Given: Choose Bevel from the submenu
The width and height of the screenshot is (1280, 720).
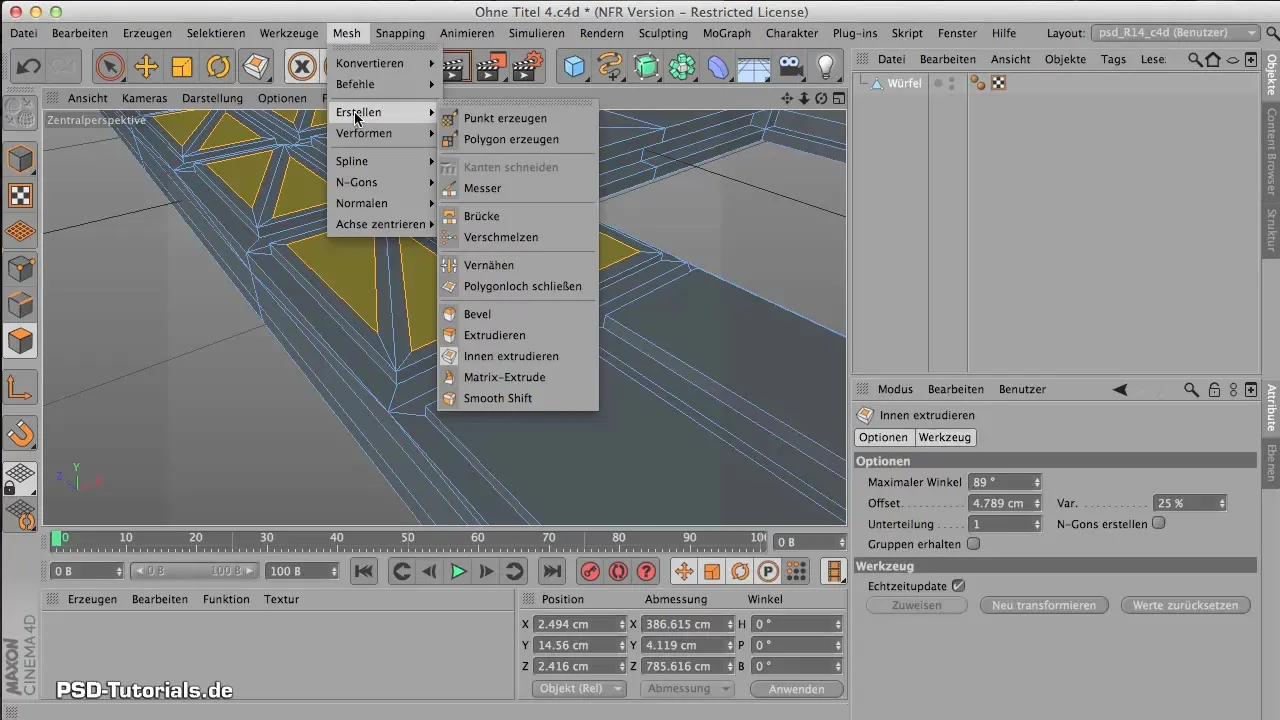Looking at the screenshot, I should (x=518, y=314).
